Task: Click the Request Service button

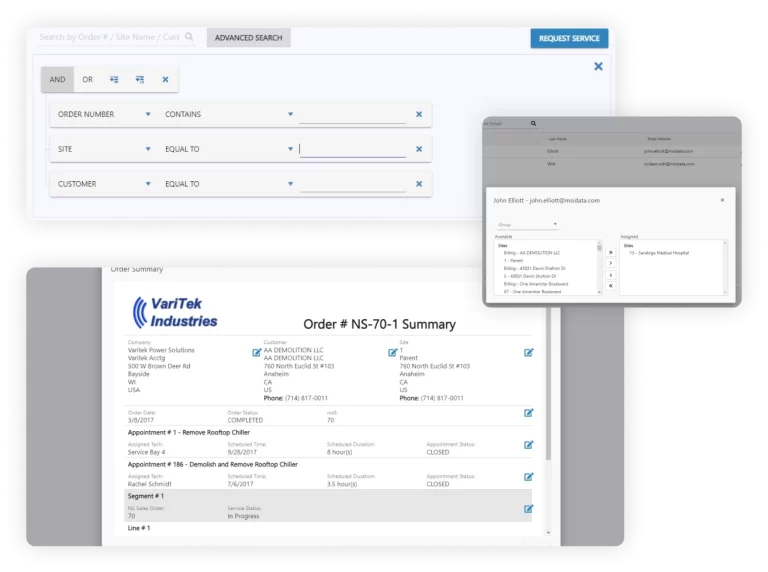Action: 569,38
